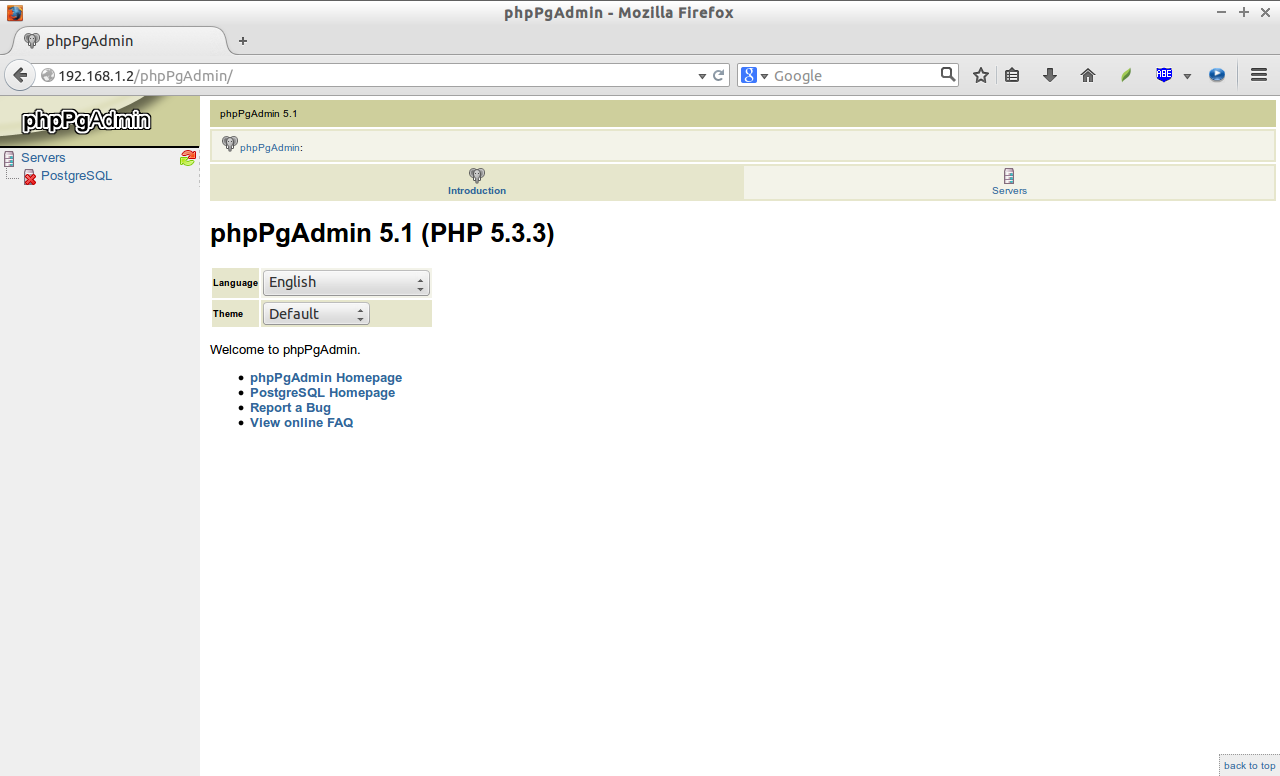Minimize the Firefox window

tap(1222, 13)
